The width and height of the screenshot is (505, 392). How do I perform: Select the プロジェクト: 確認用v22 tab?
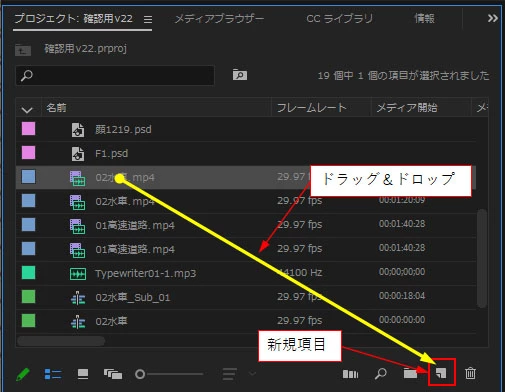pyautogui.click(x=73, y=18)
